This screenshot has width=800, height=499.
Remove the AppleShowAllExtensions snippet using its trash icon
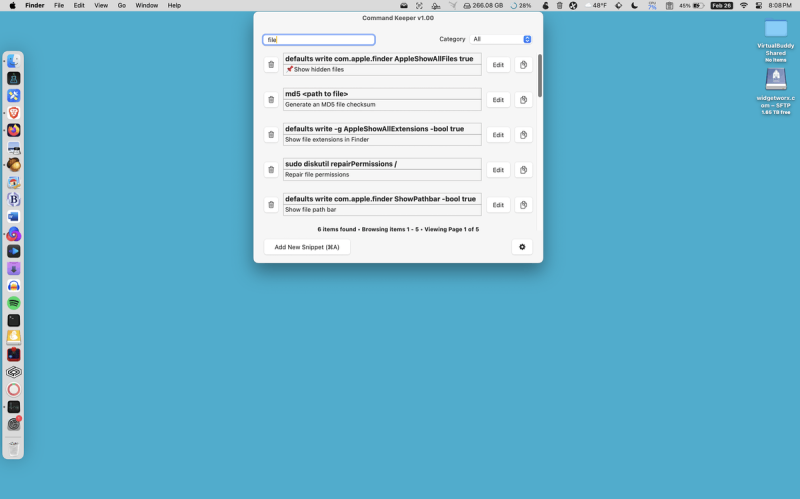coord(271,135)
